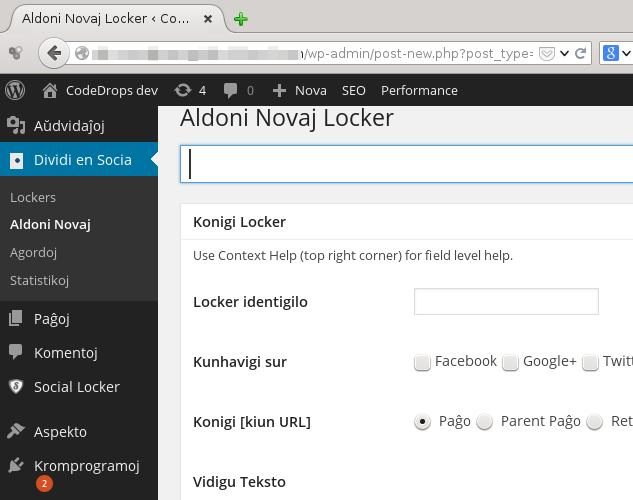The height and width of the screenshot is (500, 633).
Task: Click the browser back arrow button
Action: point(54,53)
